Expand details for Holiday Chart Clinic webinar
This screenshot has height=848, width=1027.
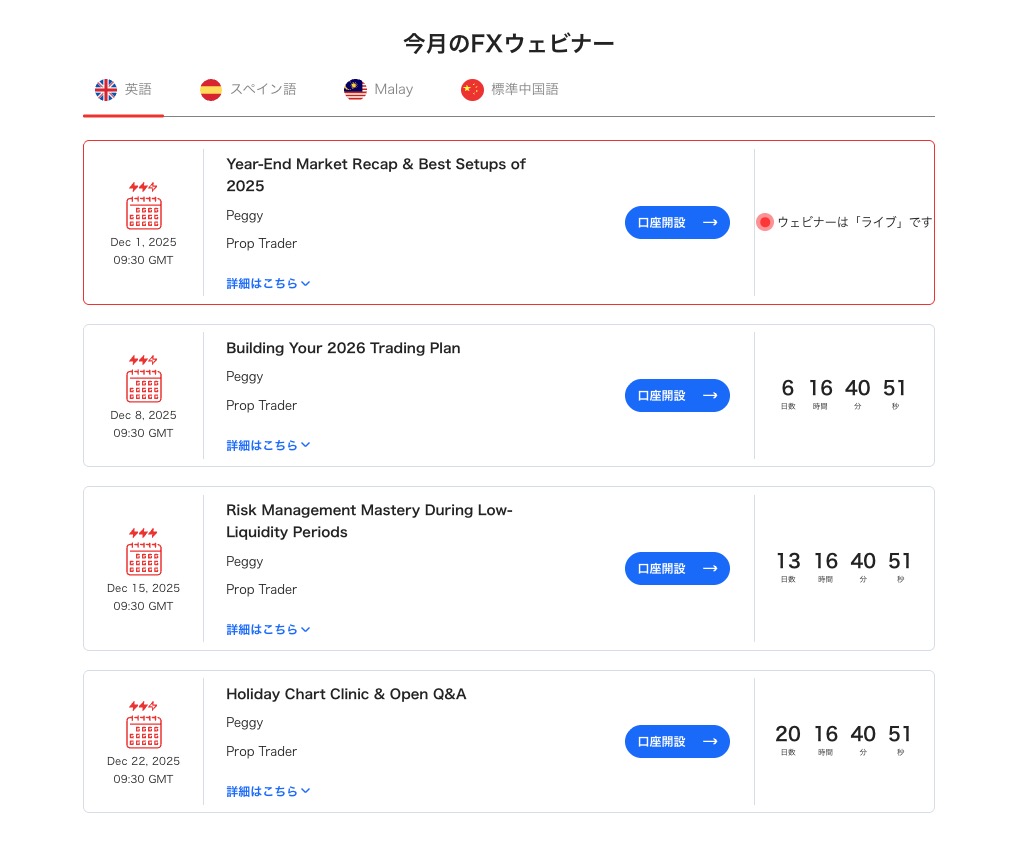(x=268, y=792)
